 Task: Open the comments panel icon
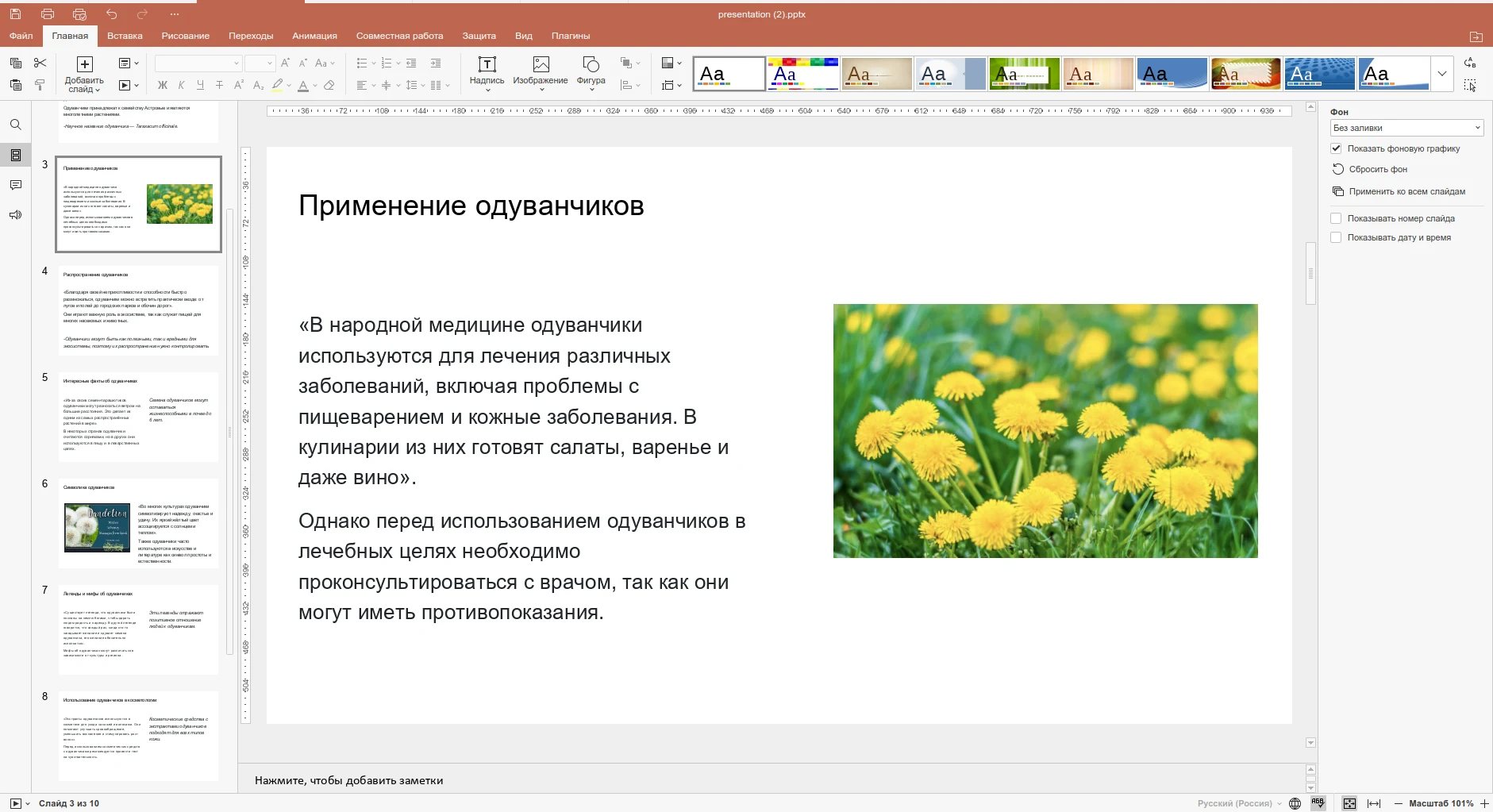[15, 184]
